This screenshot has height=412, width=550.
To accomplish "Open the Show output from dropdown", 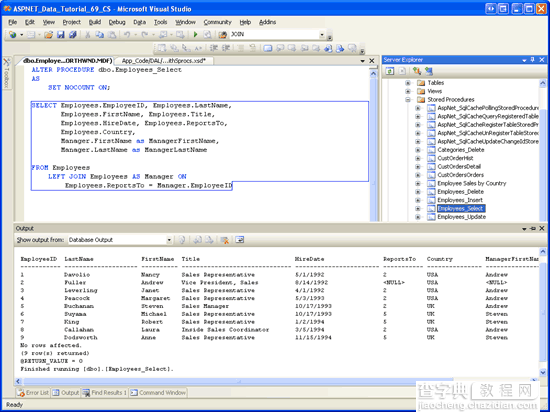I will (169, 240).
